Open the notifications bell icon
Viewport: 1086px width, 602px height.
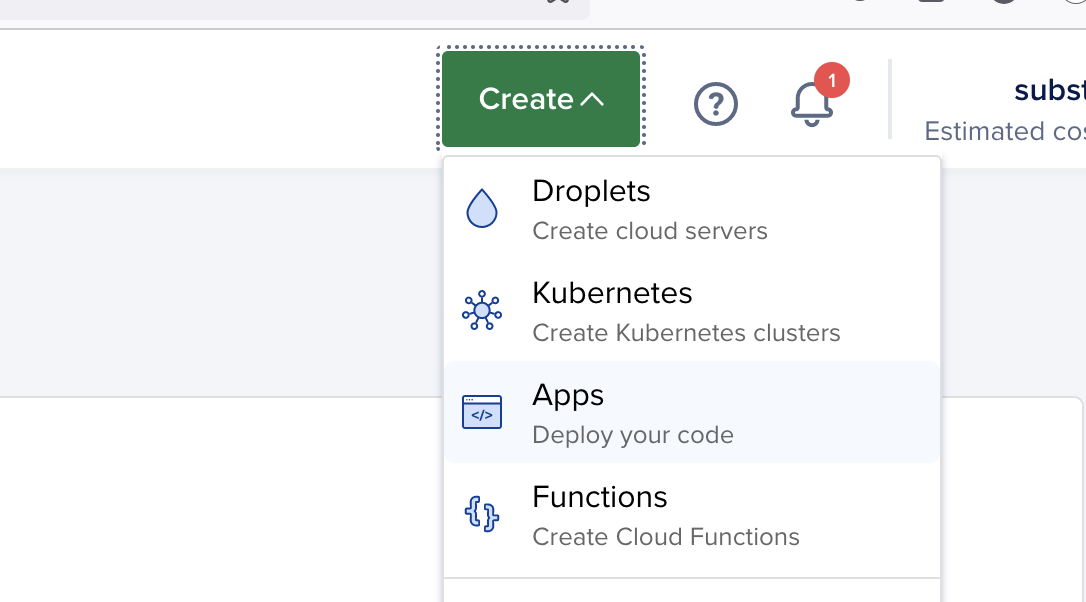(x=812, y=103)
